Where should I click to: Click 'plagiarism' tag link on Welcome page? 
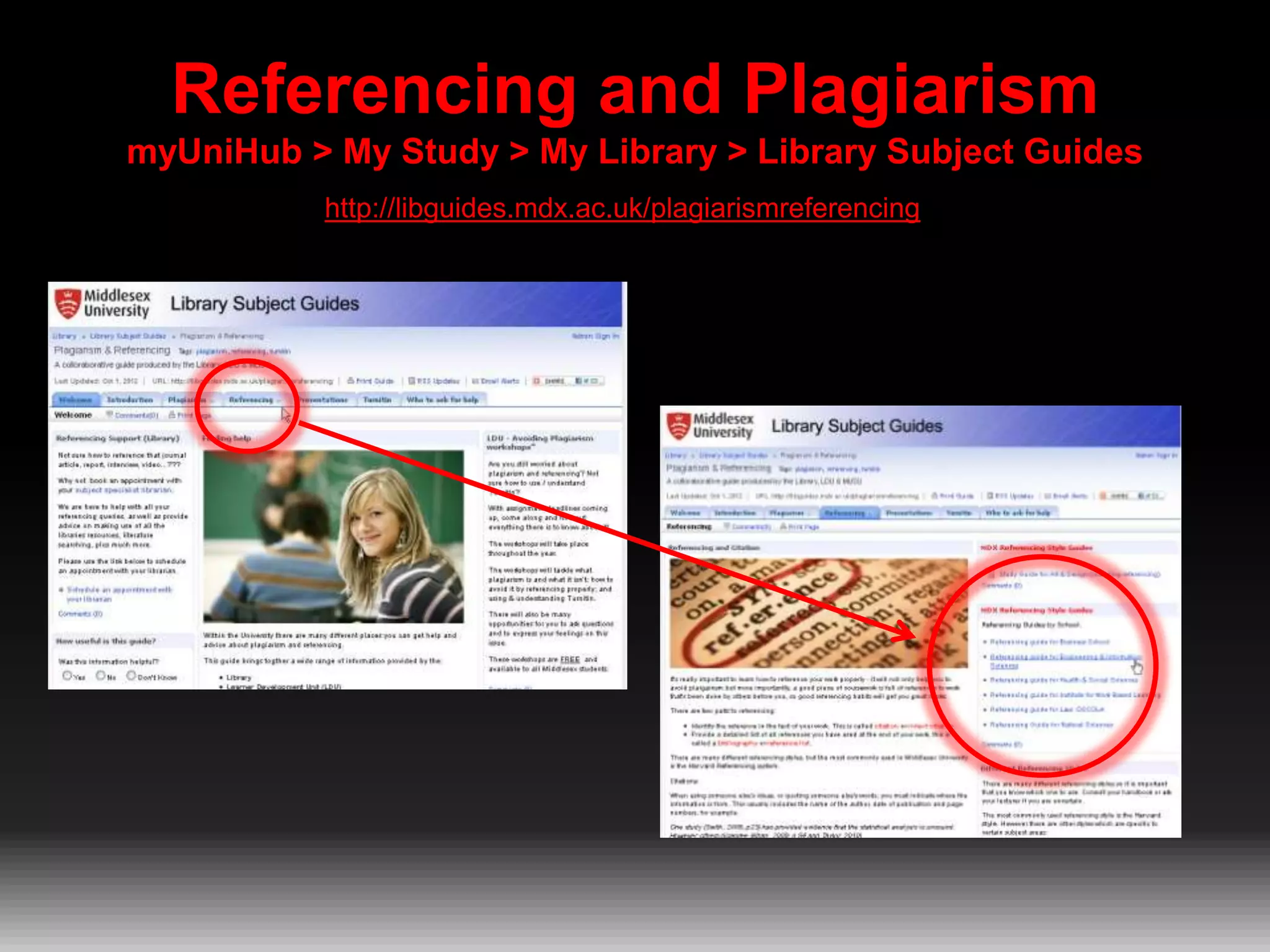pos(212,351)
